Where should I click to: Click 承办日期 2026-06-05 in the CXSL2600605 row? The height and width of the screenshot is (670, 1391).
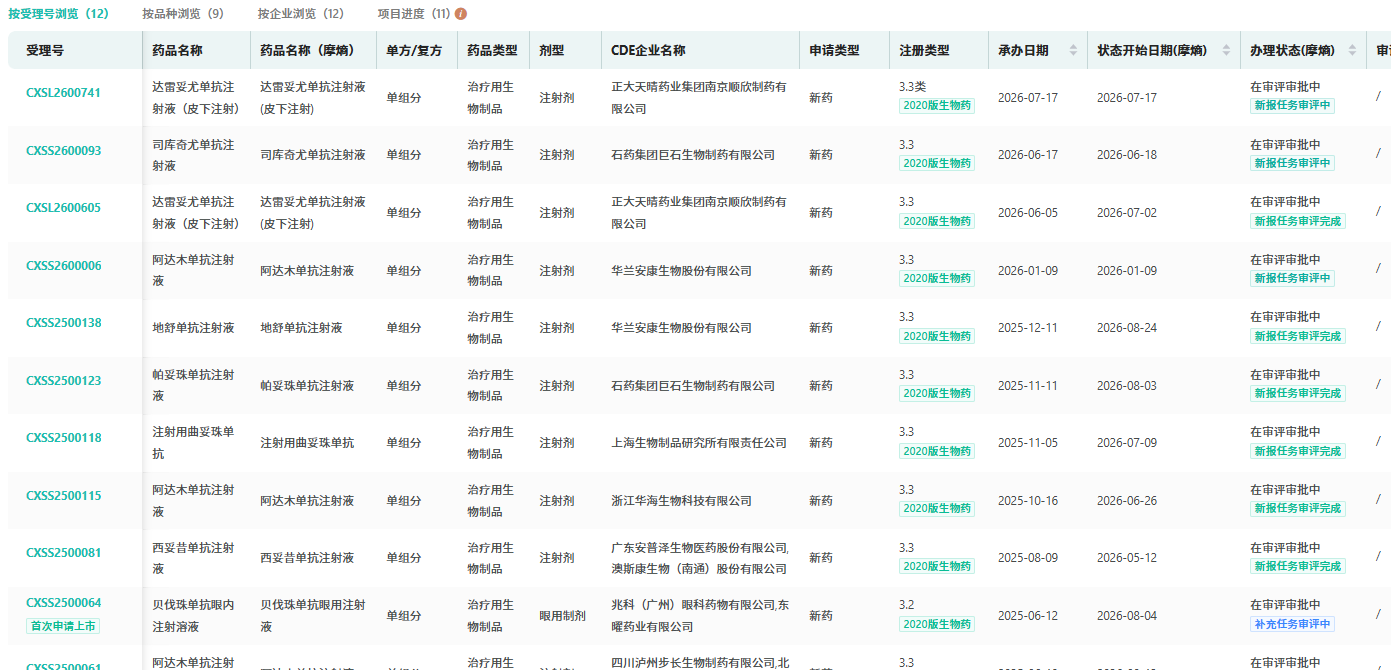[1028, 213]
